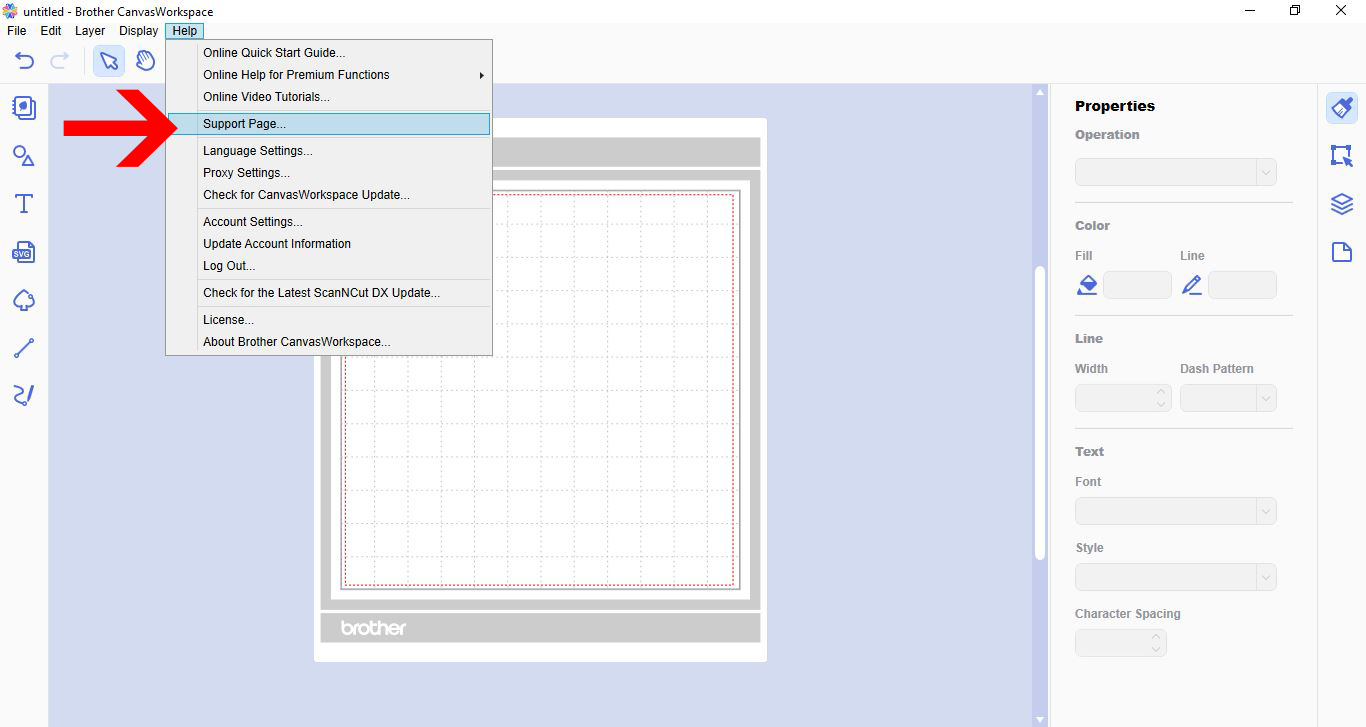Click the scrollbar up arrow
The width and height of the screenshot is (1366, 727).
[1040, 92]
